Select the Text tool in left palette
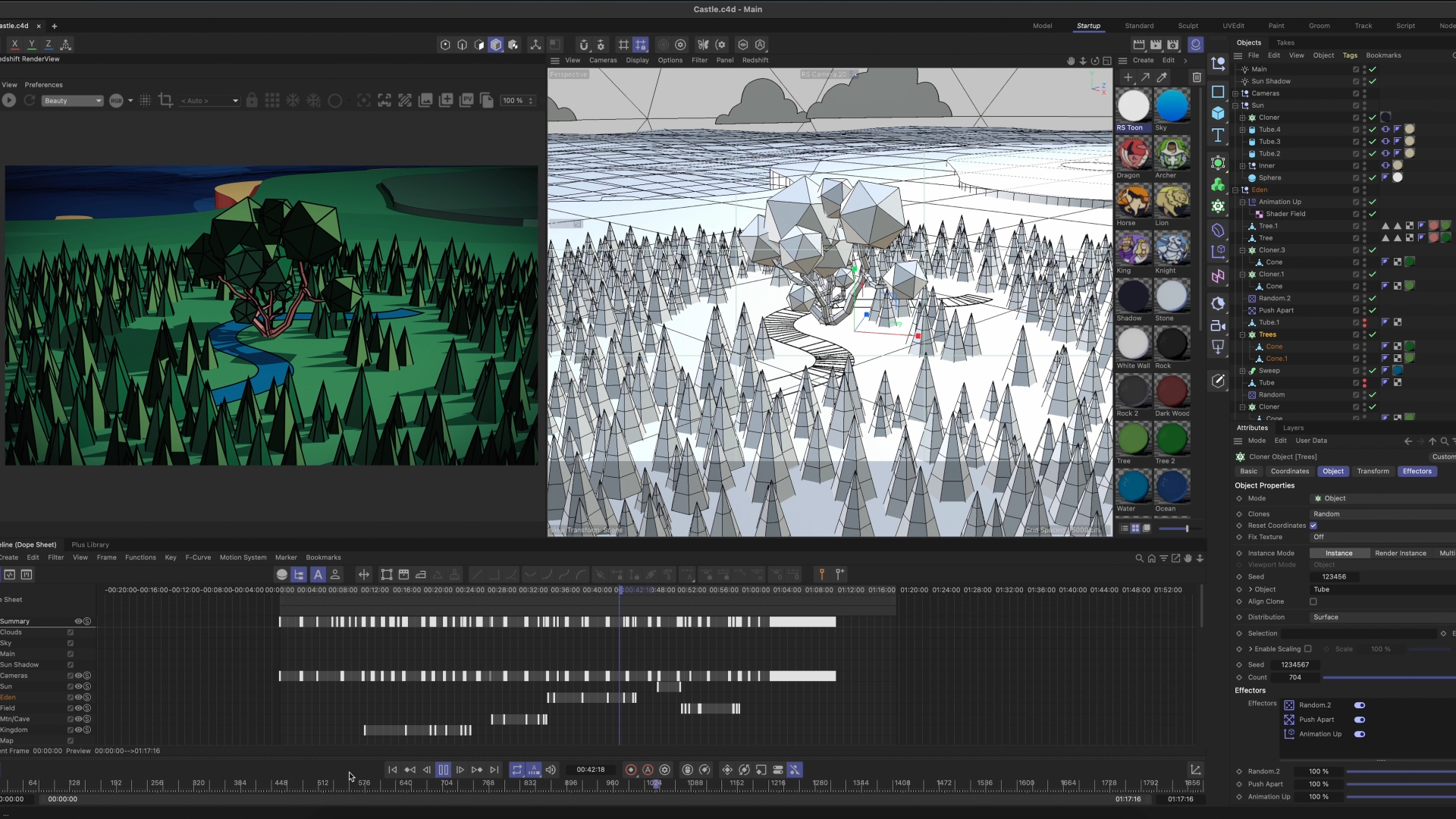This screenshot has width=1456, height=819. [1218, 135]
